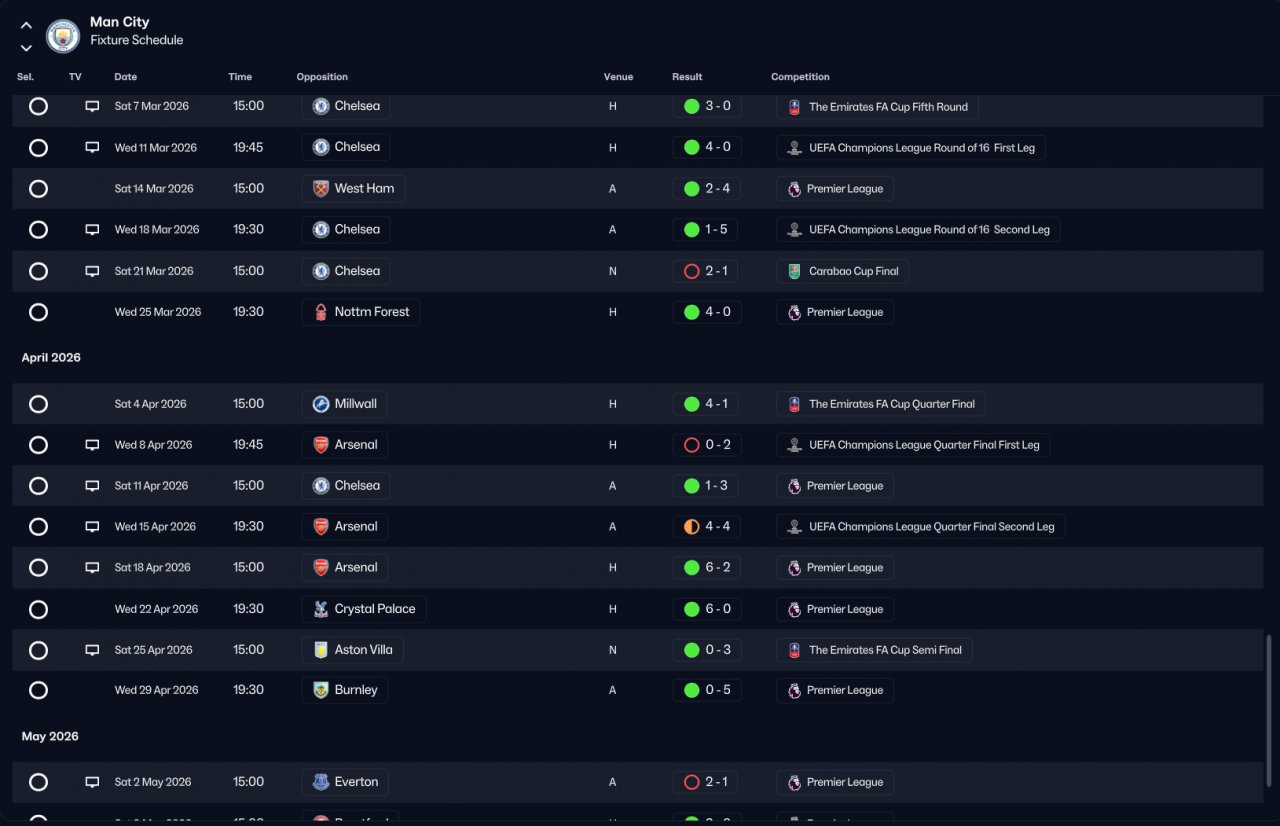
Task: Go to next team with down chevron
Action: click(26, 48)
